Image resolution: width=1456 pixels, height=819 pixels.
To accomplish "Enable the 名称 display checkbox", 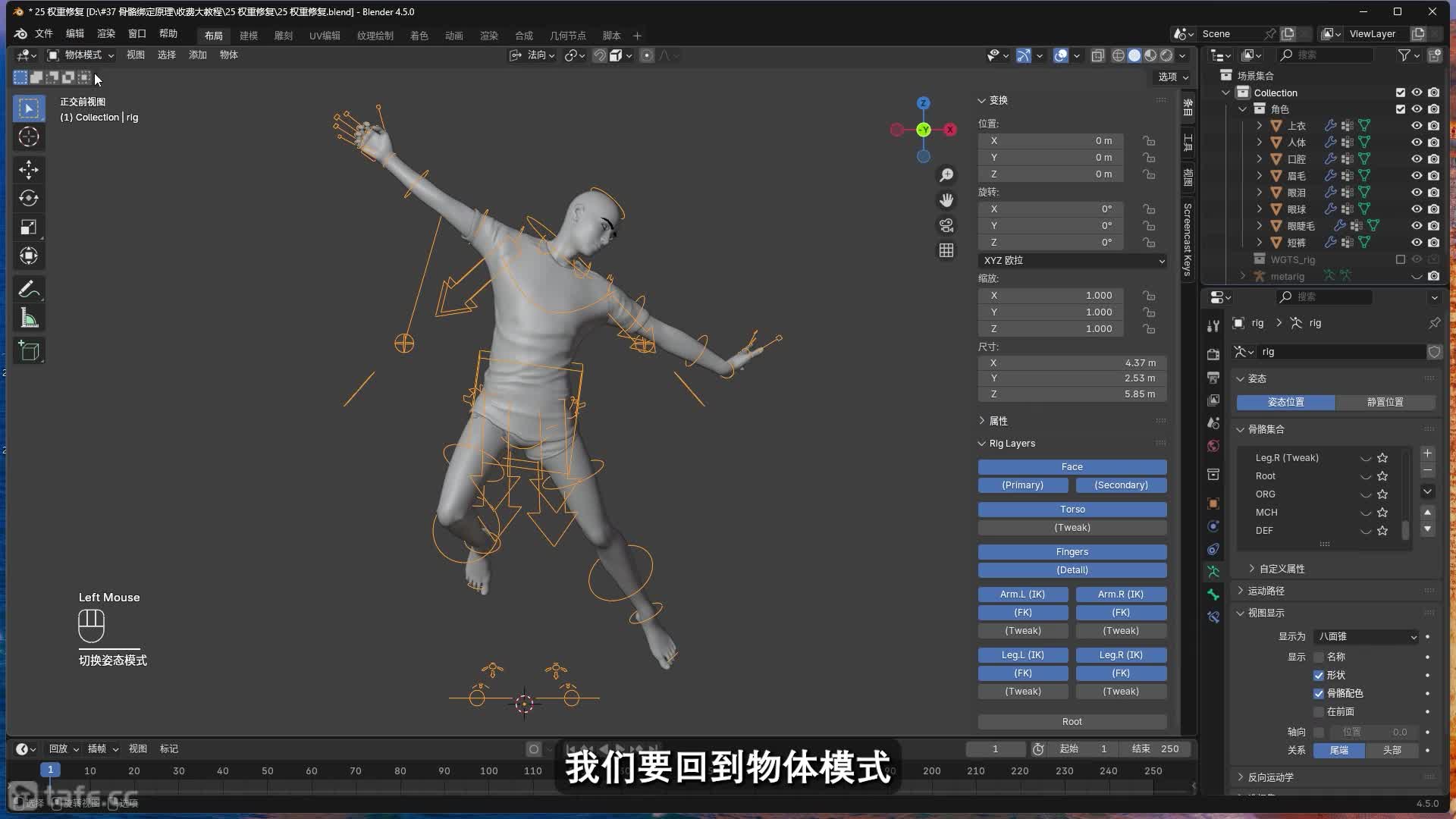I will tap(1319, 657).
